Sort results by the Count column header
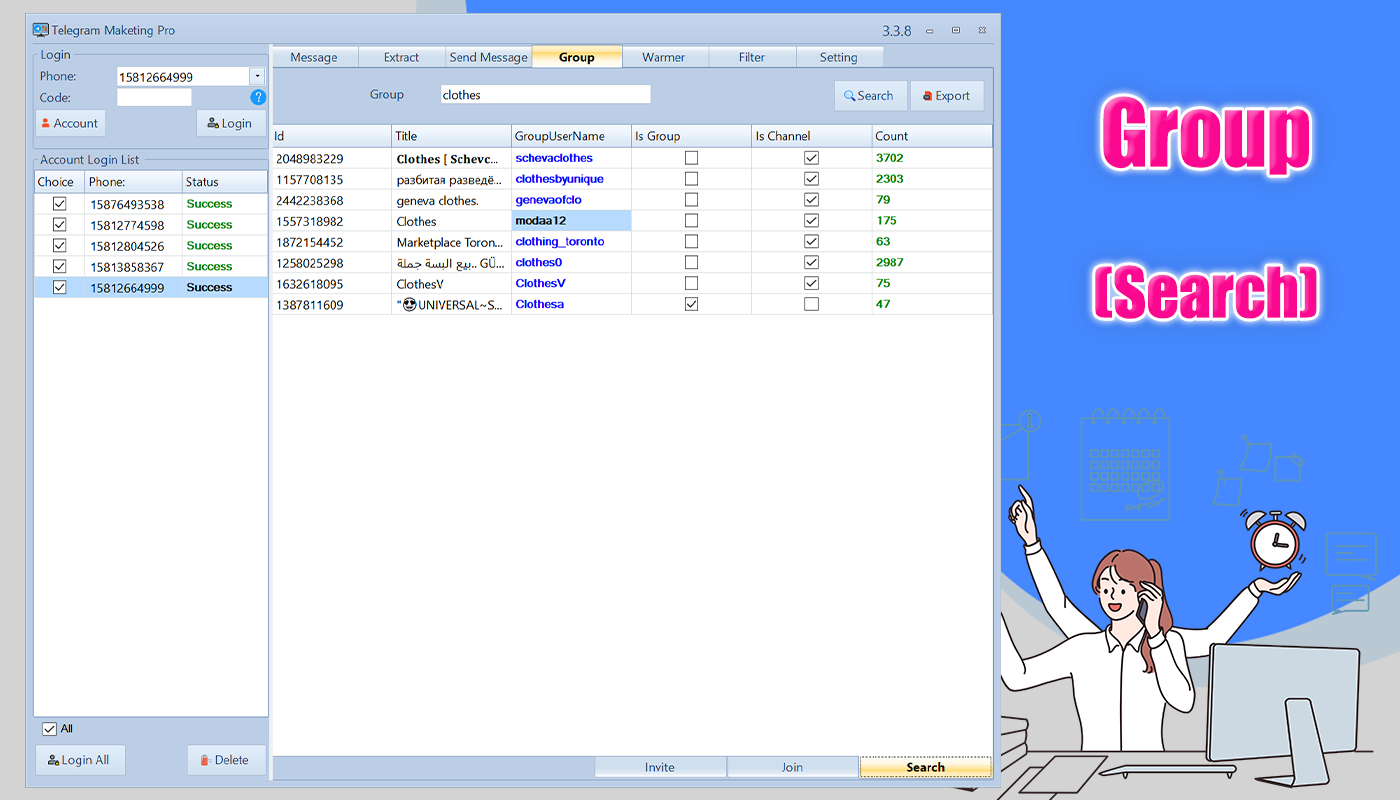1400x800 pixels. coord(932,136)
